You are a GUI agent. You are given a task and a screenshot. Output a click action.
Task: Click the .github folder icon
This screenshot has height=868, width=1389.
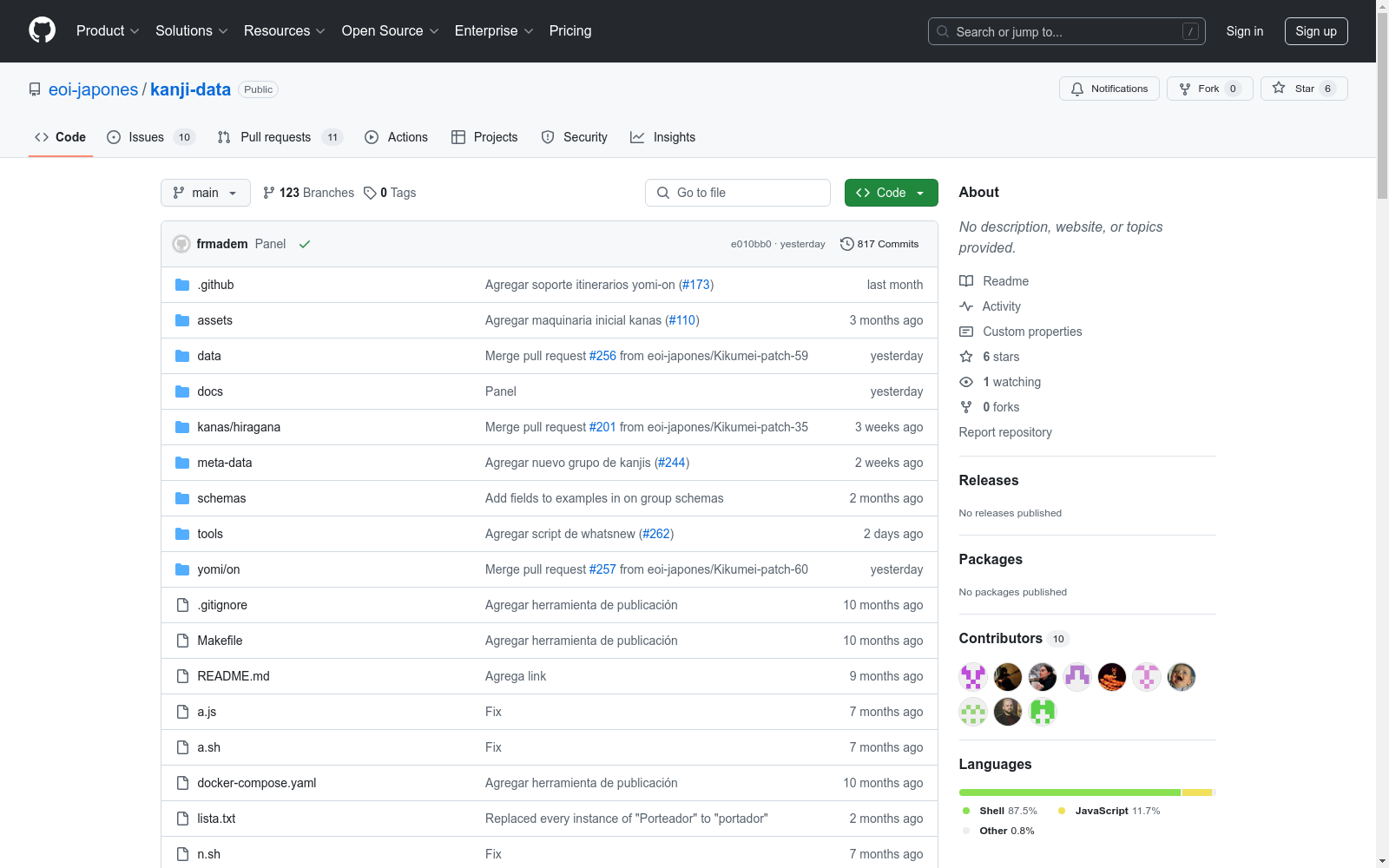182,285
